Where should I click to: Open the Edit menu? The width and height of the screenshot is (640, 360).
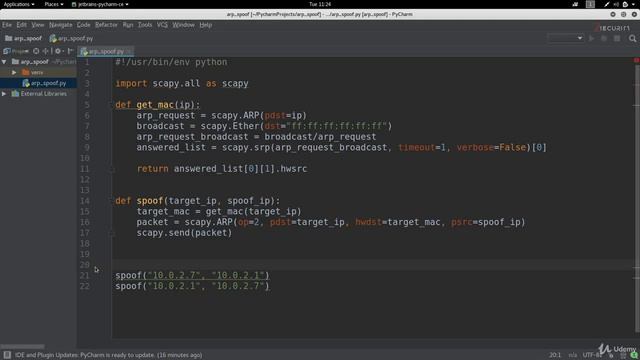(22, 25)
